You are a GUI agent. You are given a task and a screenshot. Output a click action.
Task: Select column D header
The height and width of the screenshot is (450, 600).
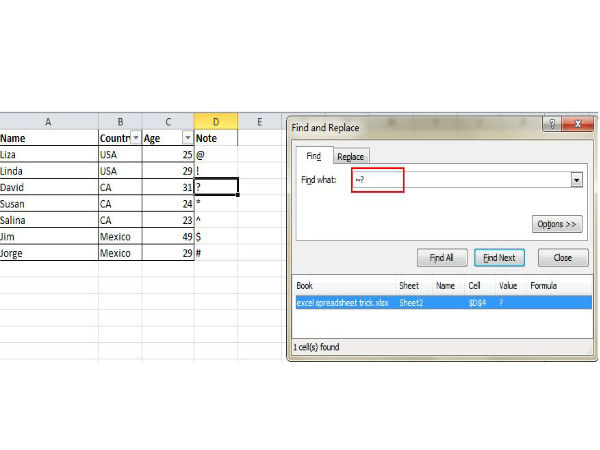pos(216,121)
